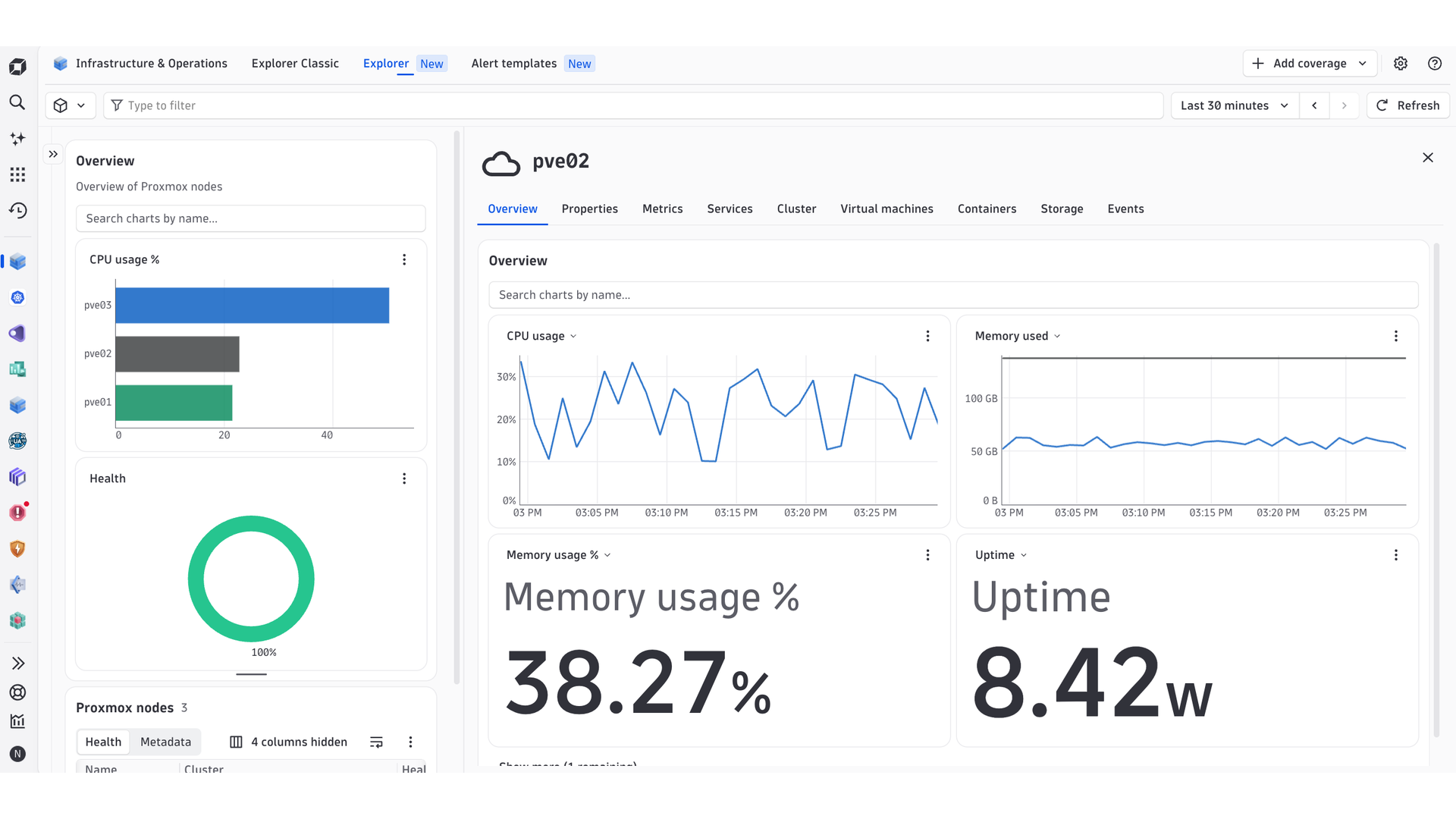Expand the Memory used chart title dropdown

click(x=1018, y=336)
